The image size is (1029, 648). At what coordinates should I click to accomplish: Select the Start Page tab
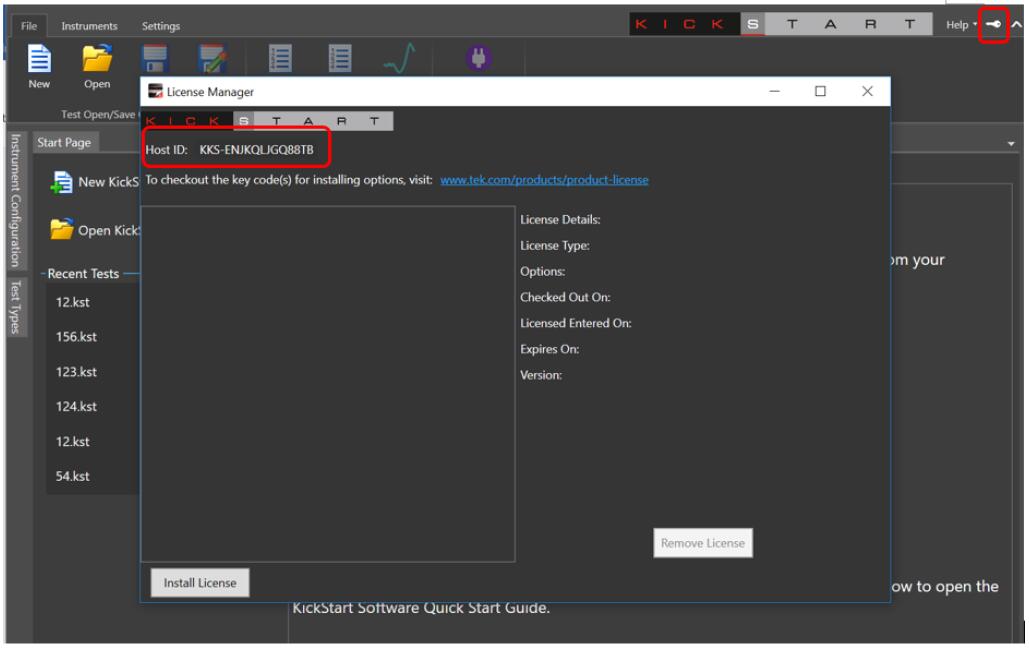coord(64,142)
